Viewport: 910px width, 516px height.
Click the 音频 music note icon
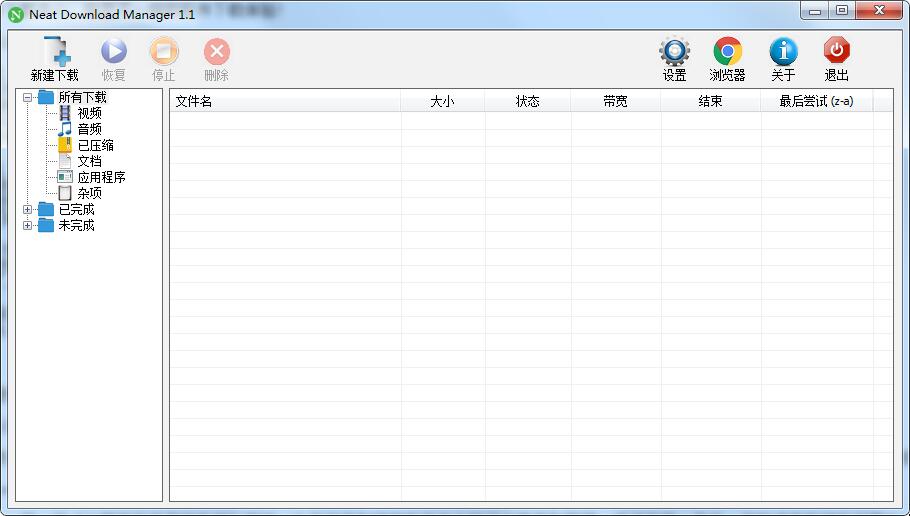[x=65, y=129]
